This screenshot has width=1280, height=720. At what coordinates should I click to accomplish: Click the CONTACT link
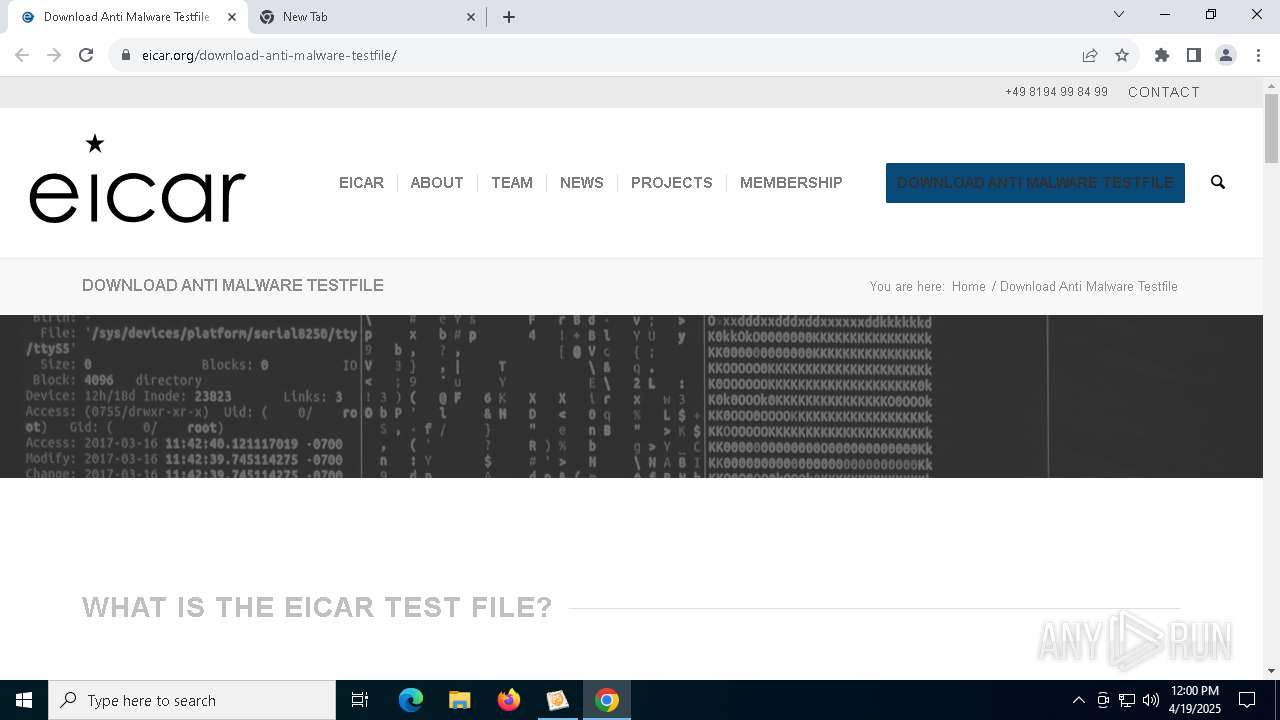tap(1164, 92)
